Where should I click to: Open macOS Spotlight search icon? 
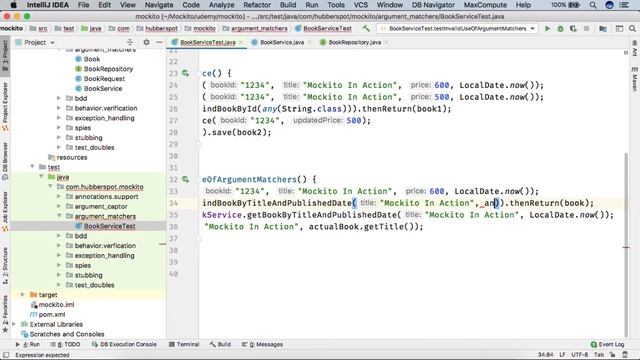click(593, 5)
